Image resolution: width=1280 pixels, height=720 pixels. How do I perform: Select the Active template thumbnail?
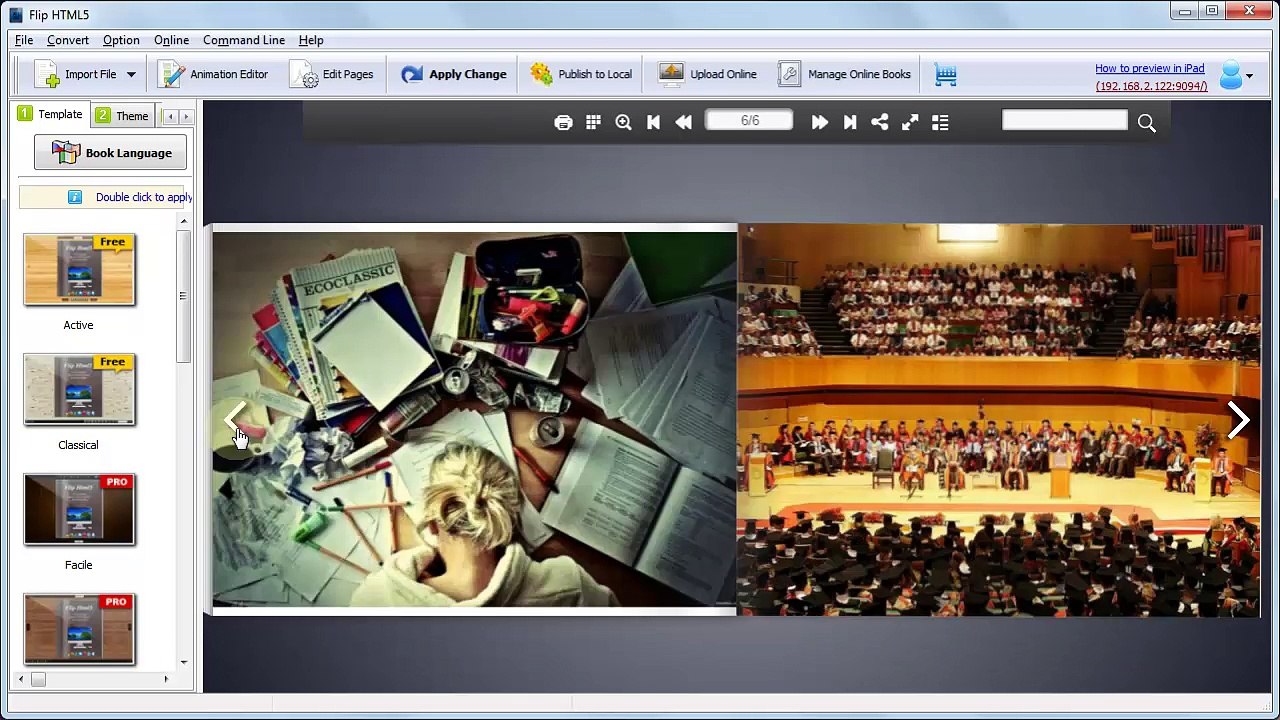pyautogui.click(x=79, y=270)
